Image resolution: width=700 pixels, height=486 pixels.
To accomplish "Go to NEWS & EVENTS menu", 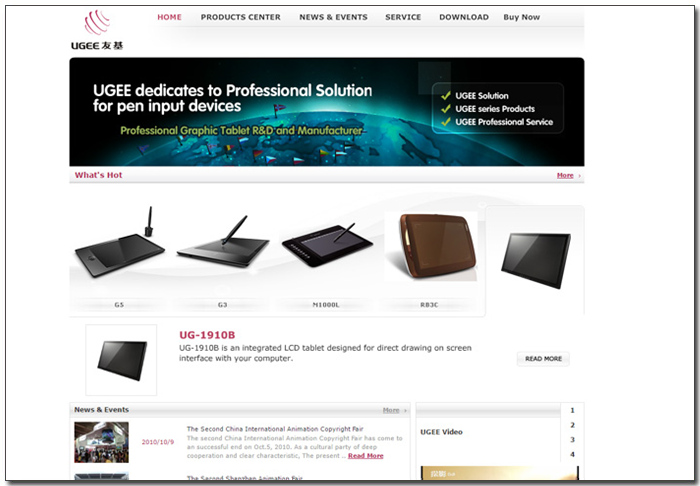I will tap(333, 17).
